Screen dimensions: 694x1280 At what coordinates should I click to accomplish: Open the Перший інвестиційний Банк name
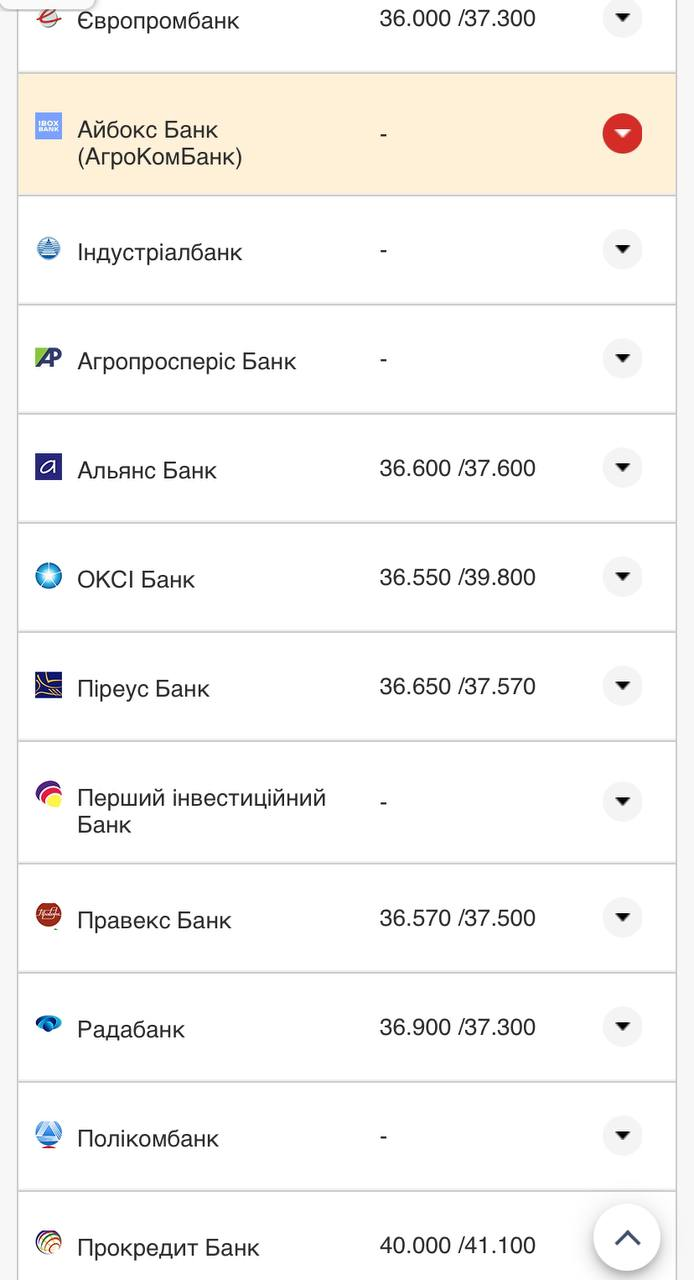pos(201,811)
